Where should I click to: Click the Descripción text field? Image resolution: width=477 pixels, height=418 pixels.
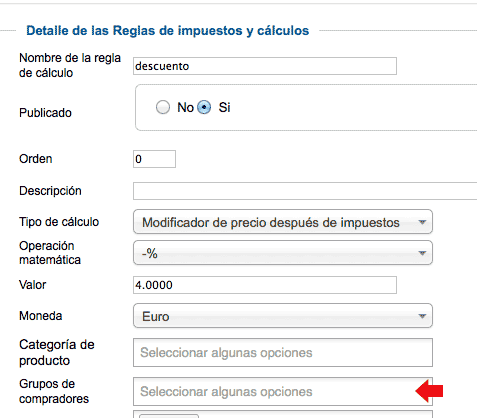coord(305,191)
